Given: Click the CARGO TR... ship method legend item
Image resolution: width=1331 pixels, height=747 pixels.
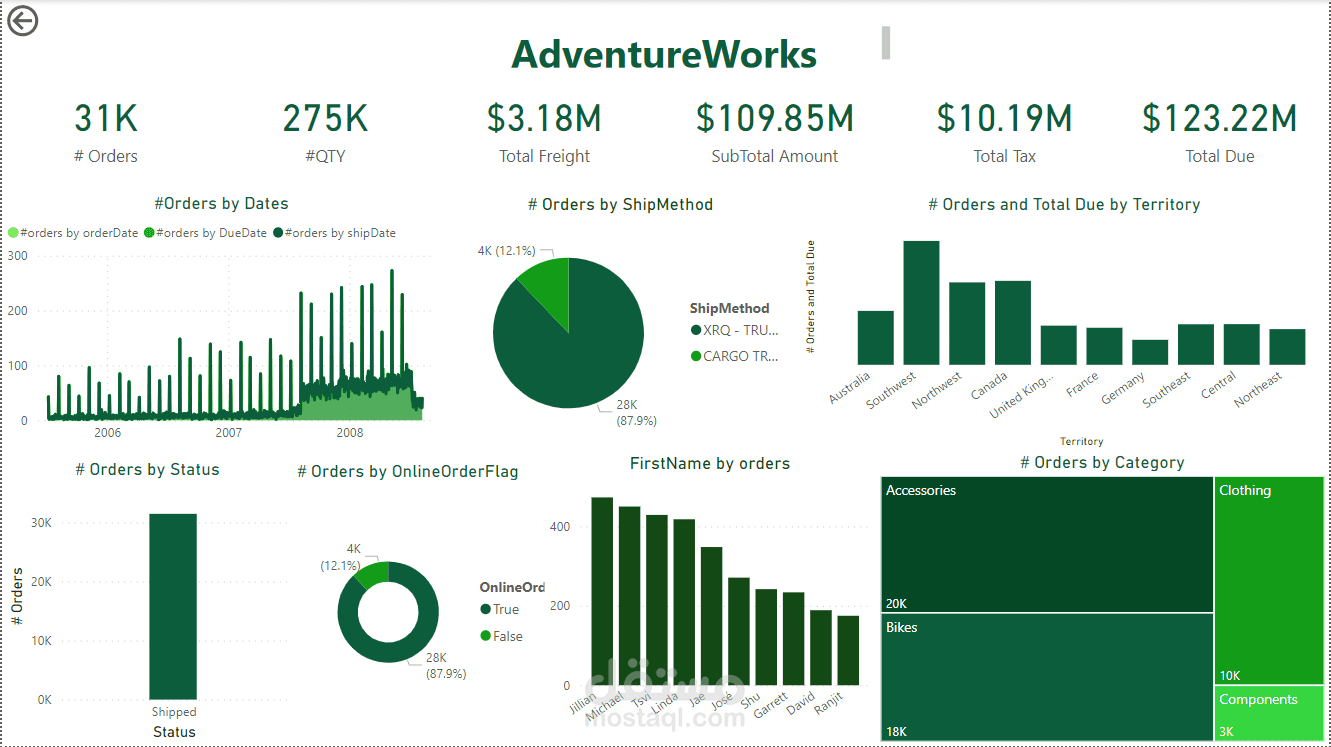Looking at the screenshot, I should 733,356.
